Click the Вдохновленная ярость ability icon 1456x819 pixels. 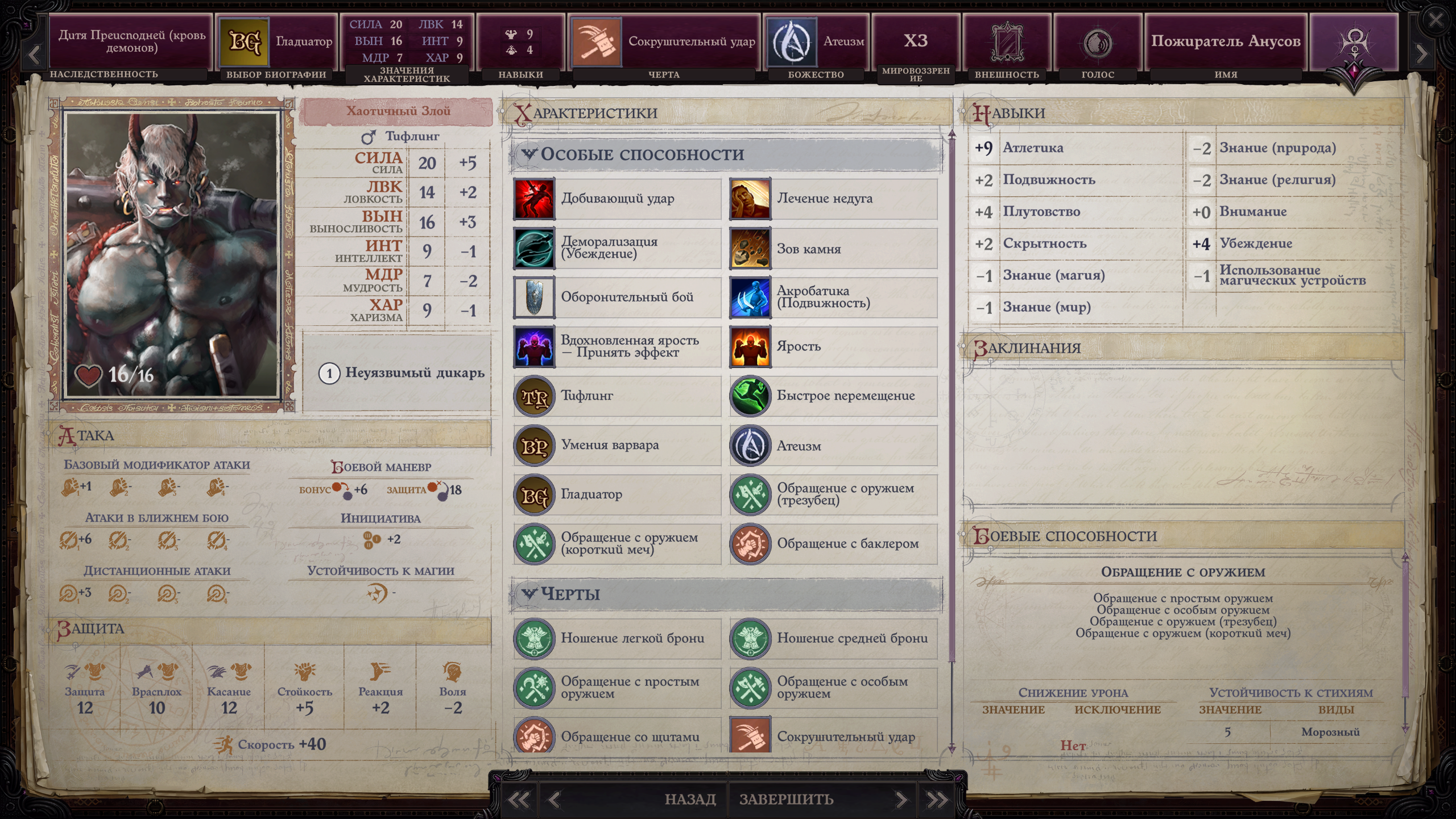533,346
